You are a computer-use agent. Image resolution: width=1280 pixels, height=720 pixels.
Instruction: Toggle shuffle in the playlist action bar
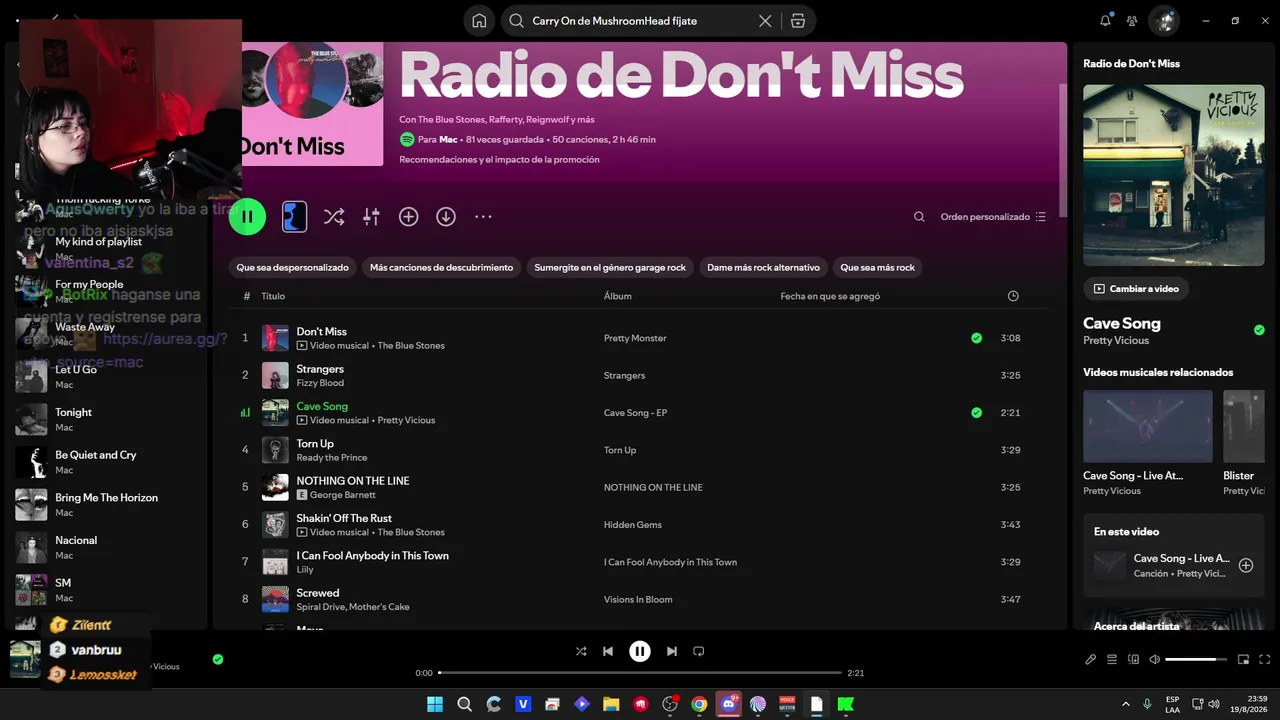pyautogui.click(x=334, y=216)
